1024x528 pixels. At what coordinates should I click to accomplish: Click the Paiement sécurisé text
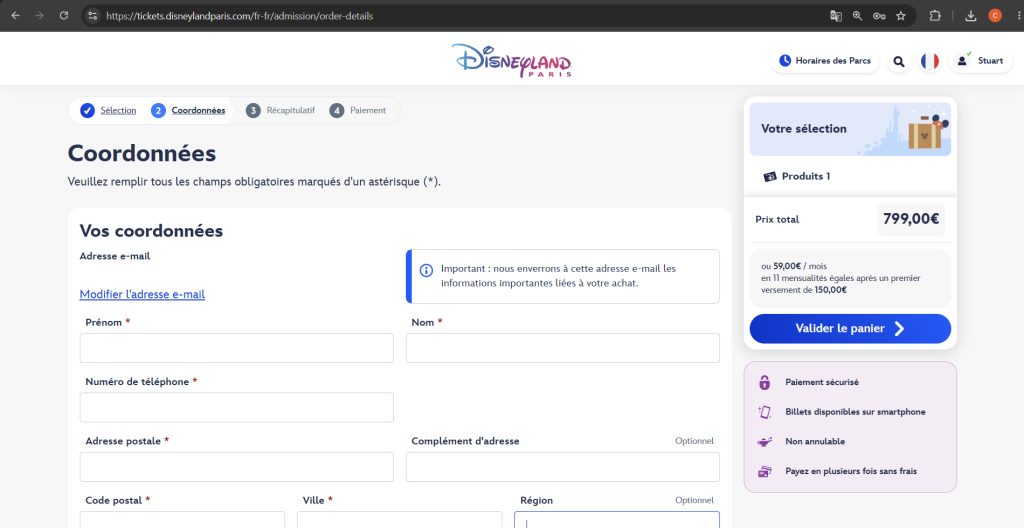pos(822,382)
